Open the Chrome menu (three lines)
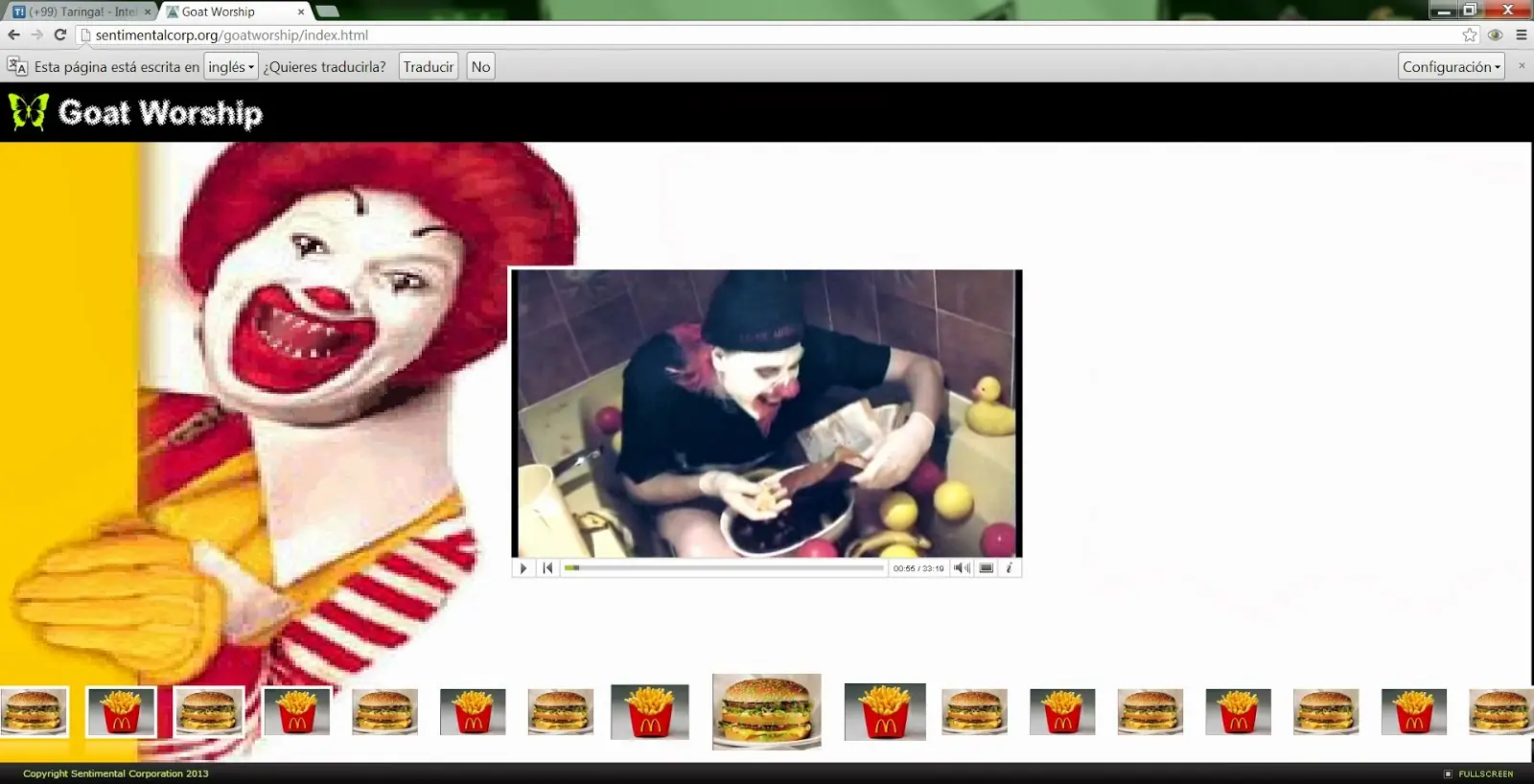 tap(1522, 35)
